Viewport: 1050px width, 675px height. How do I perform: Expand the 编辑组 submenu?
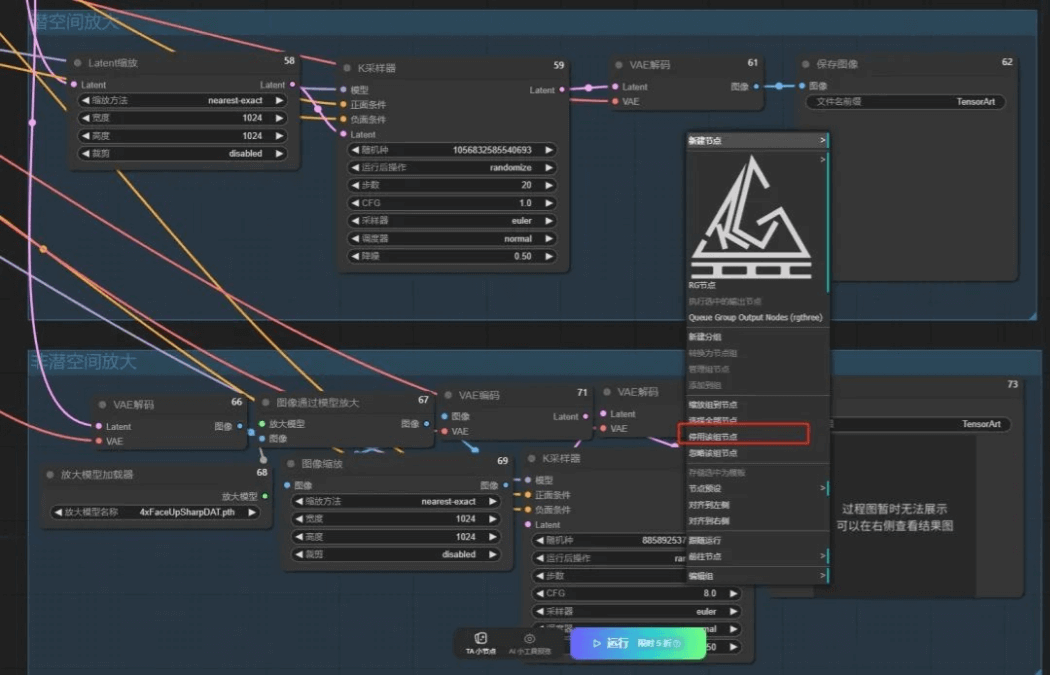point(757,576)
